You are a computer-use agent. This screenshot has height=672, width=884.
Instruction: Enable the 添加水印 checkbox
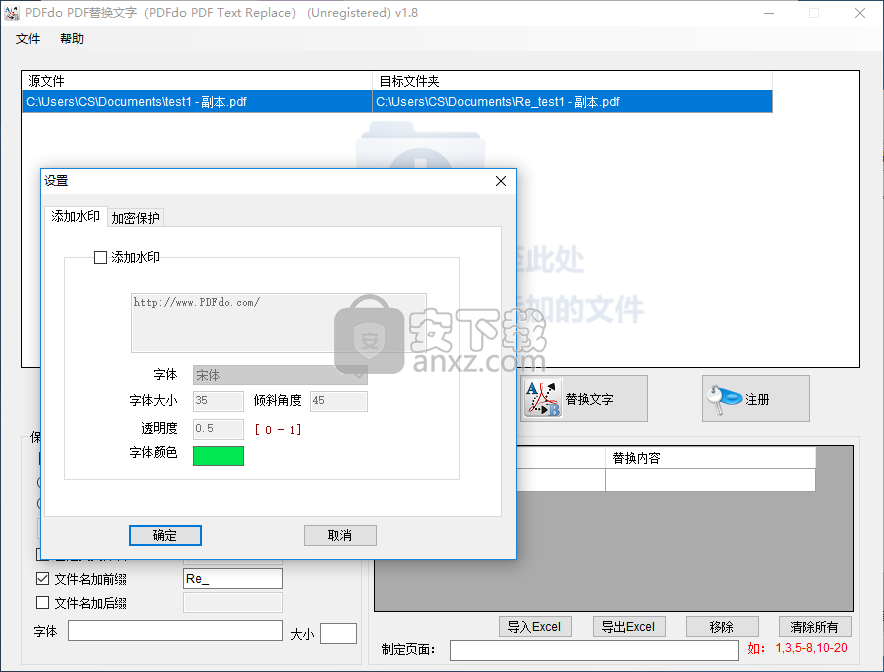tap(100, 258)
